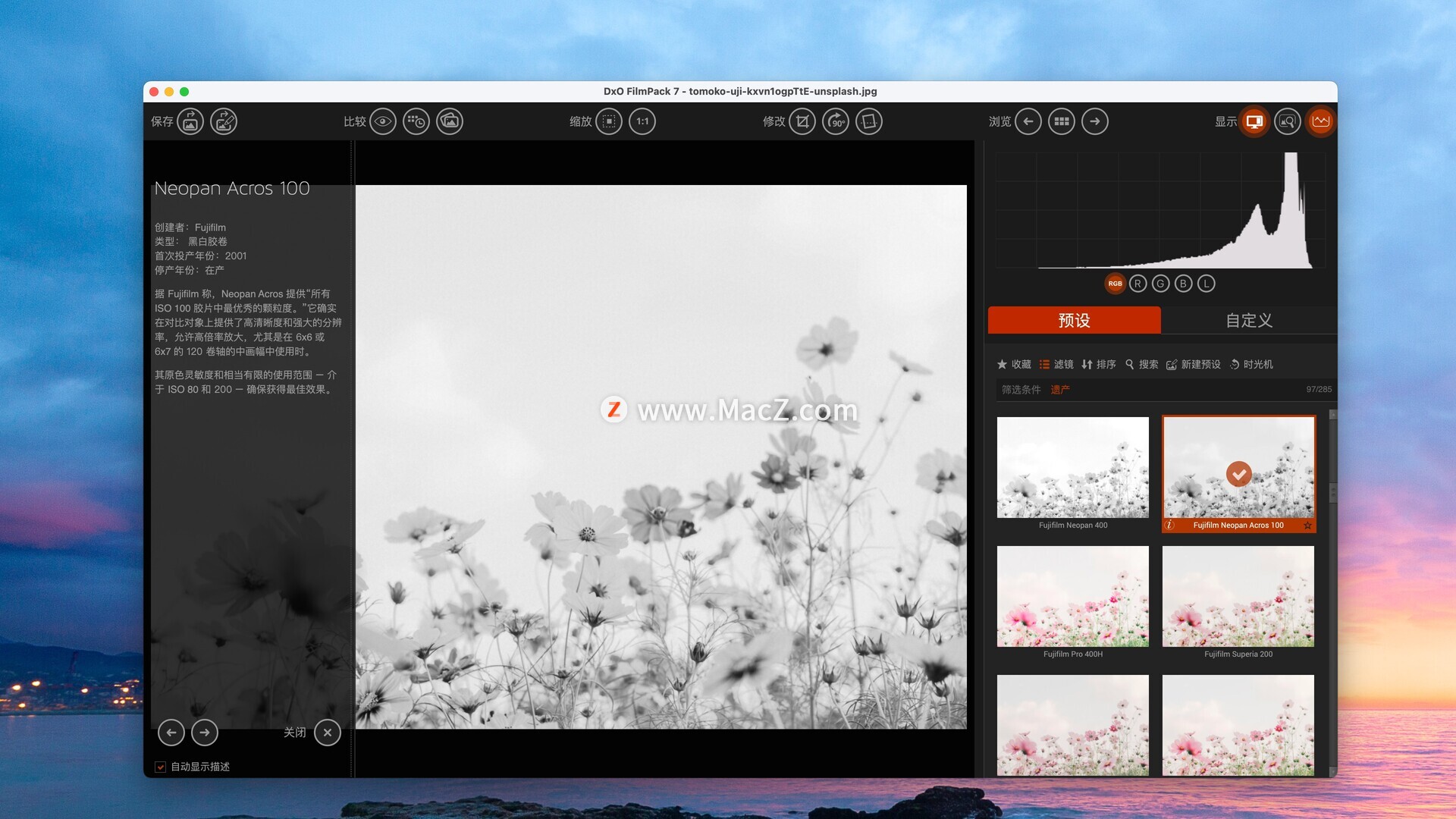Open the browse grid view

pos(1062,121)
